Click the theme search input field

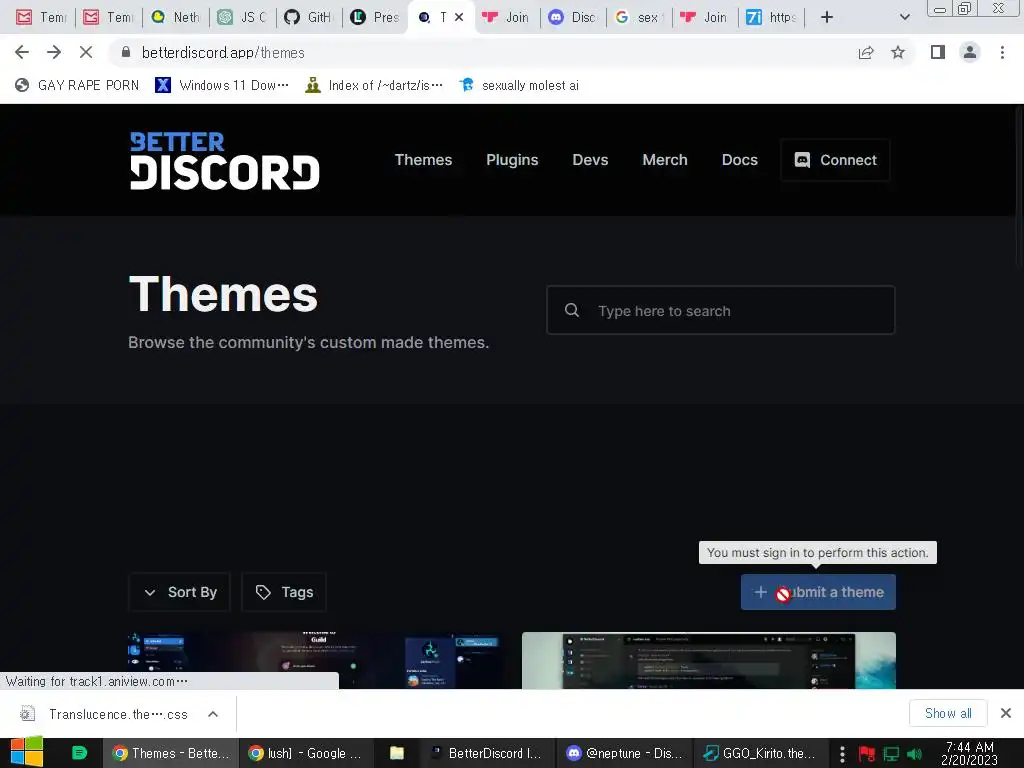(x=720, y=310)
